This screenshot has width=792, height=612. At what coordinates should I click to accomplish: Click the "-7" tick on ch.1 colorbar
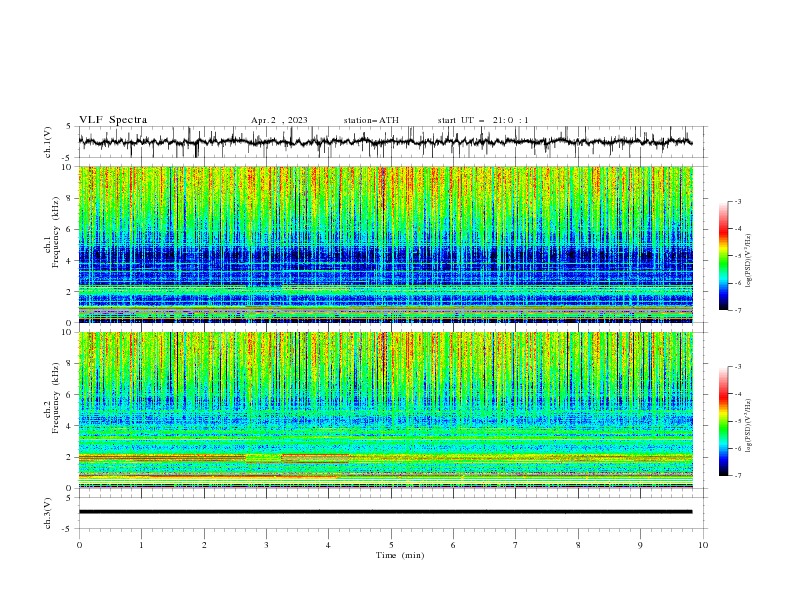(x=738, y=310)
